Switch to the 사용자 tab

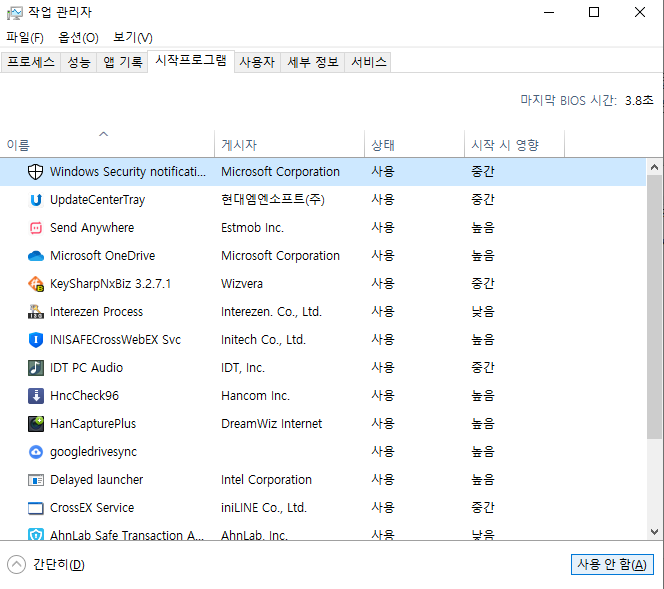point(257,62)
